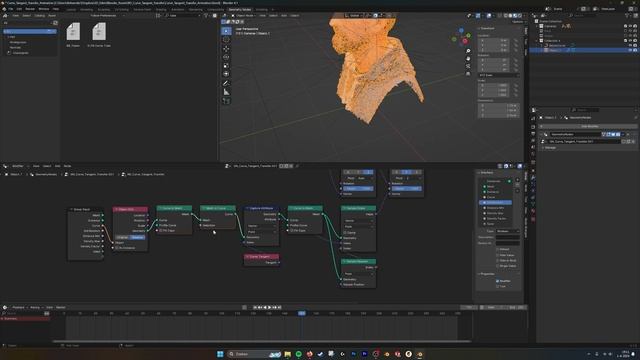
Task: Open Spotify from the taskbar
Action: (x=299, y=354)
